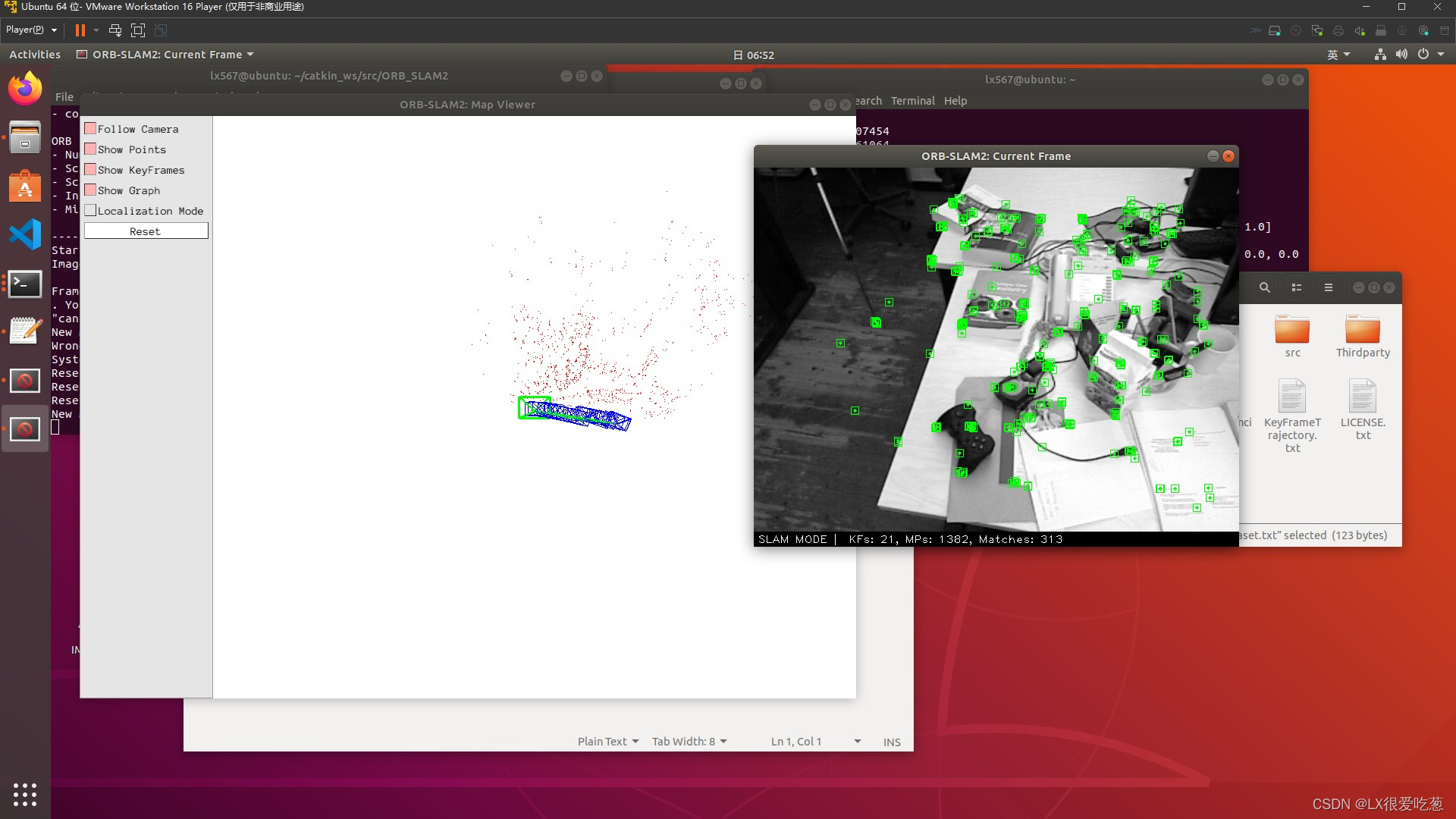Open the ORB-SLAM2 Map Viewer tab
Viewport: 1456px width, 819px height.
coord(467,104)
